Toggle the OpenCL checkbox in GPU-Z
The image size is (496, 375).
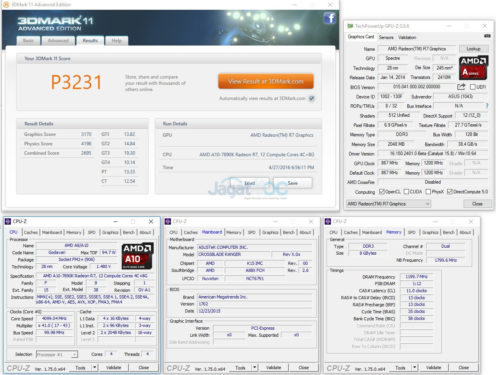point(382,192)
